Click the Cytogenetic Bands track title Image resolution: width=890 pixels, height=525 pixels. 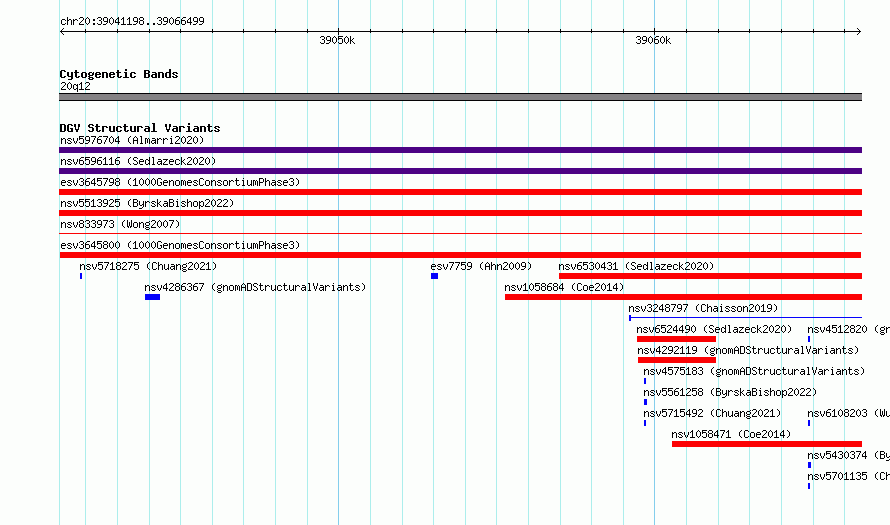coord(119,74)
